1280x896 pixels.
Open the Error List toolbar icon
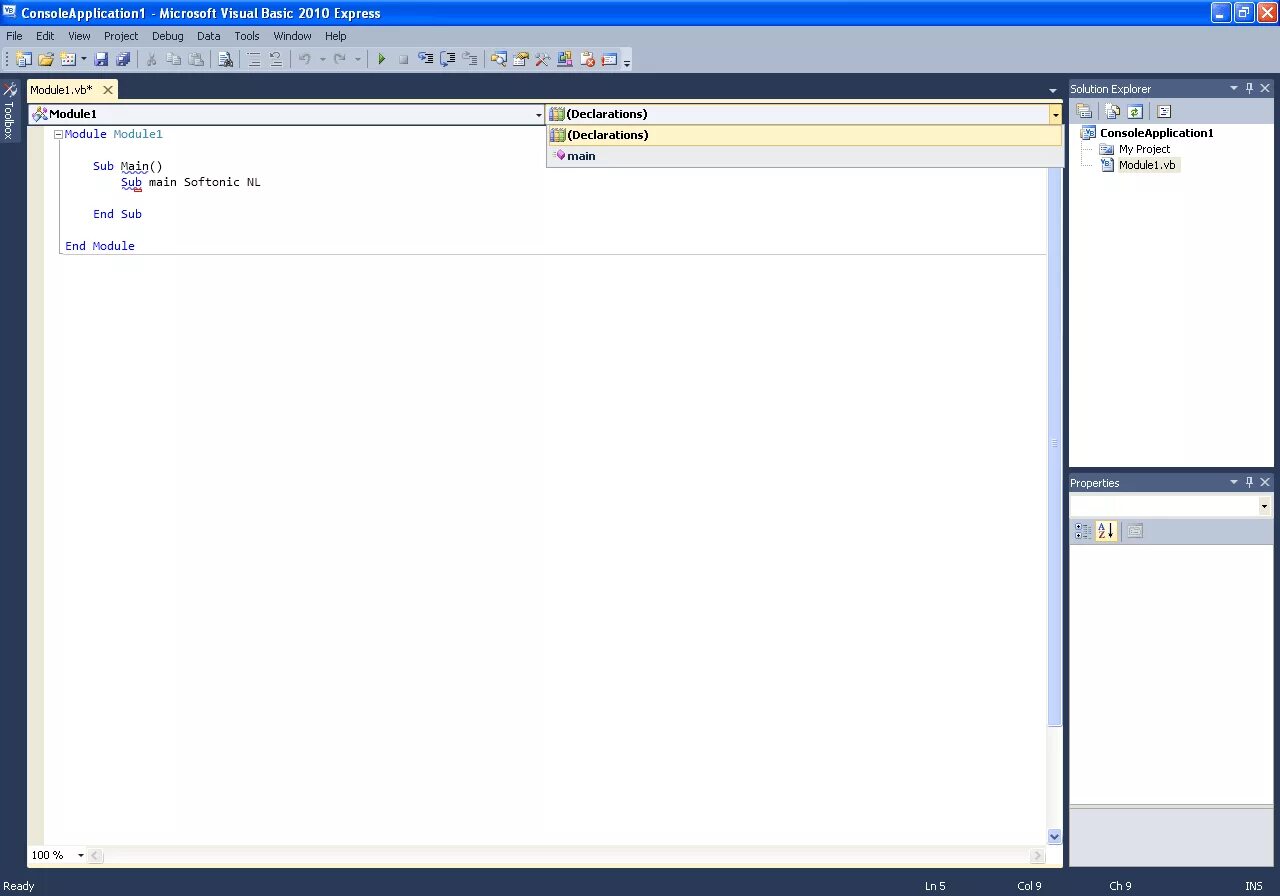587,59
